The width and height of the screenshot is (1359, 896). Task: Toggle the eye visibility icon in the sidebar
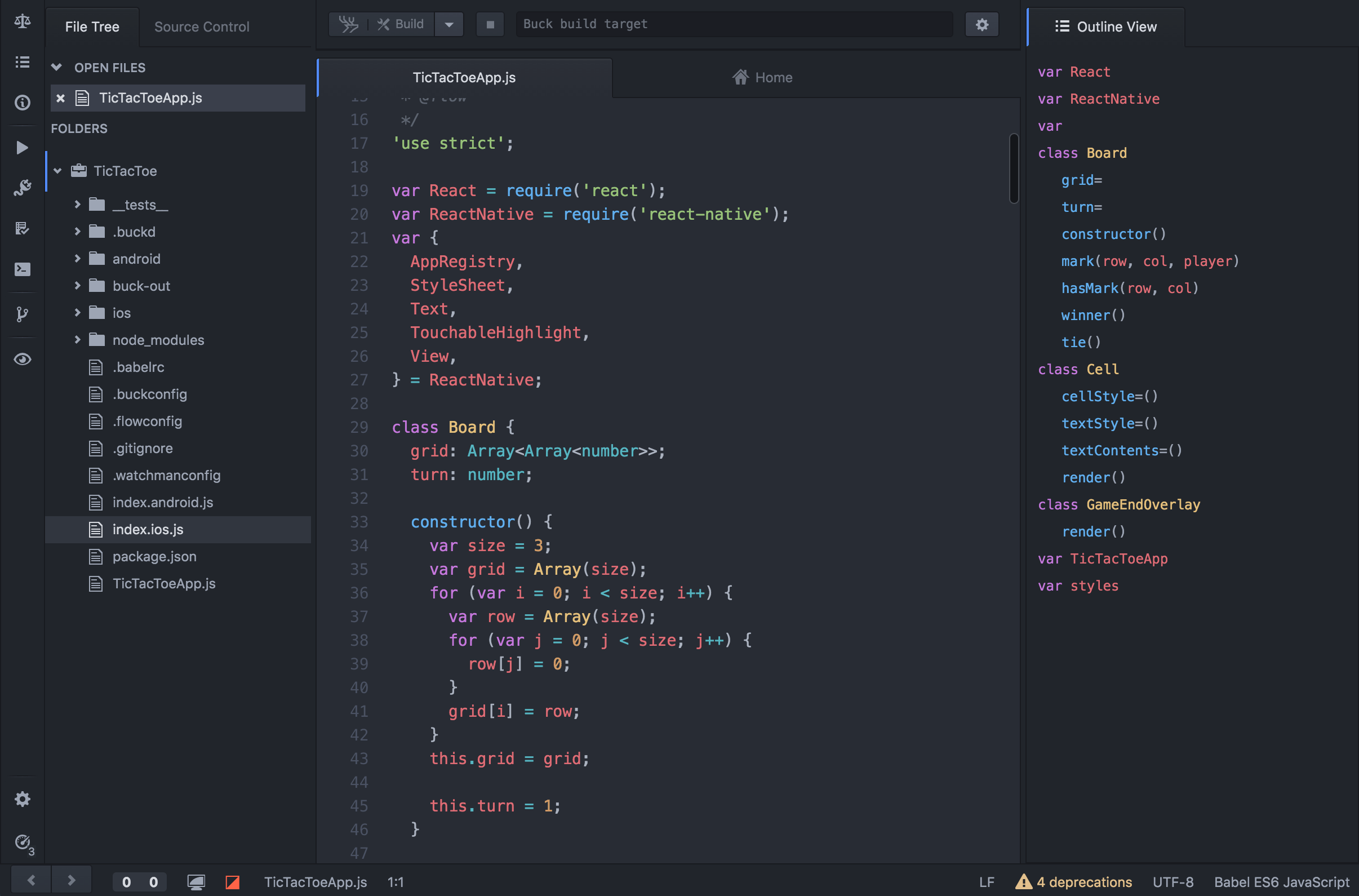pyautogui.click(x=23, y=359)
